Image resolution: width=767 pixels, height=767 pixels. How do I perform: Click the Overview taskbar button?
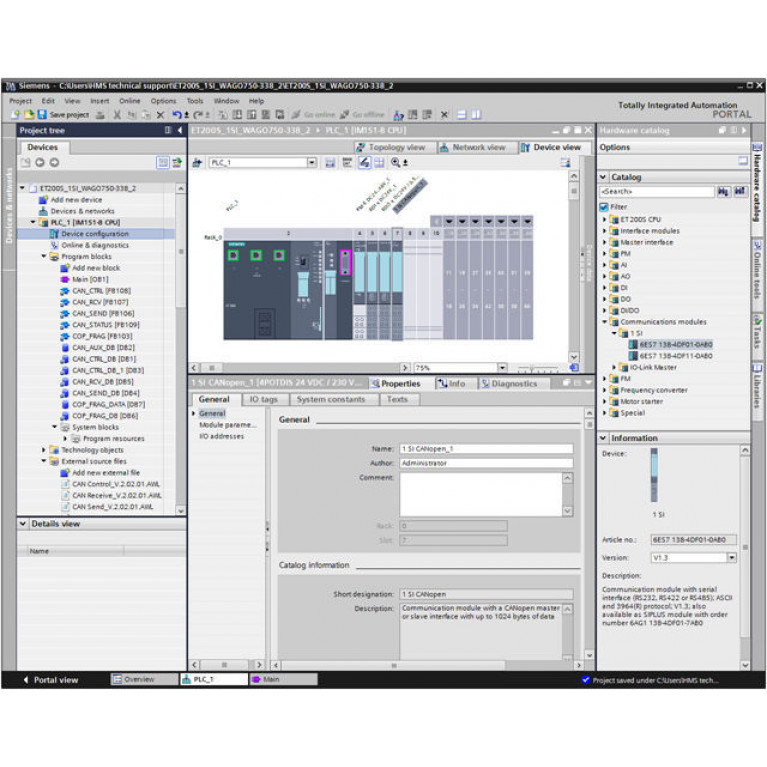pos(144,679)
